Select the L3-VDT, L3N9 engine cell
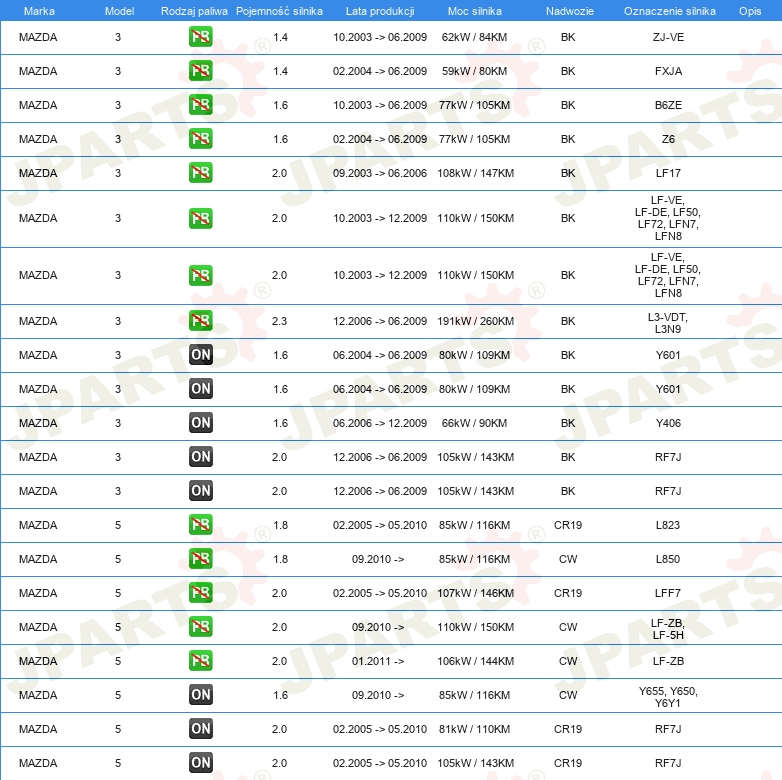The image size is (782, 780). [x=668, y=323]
